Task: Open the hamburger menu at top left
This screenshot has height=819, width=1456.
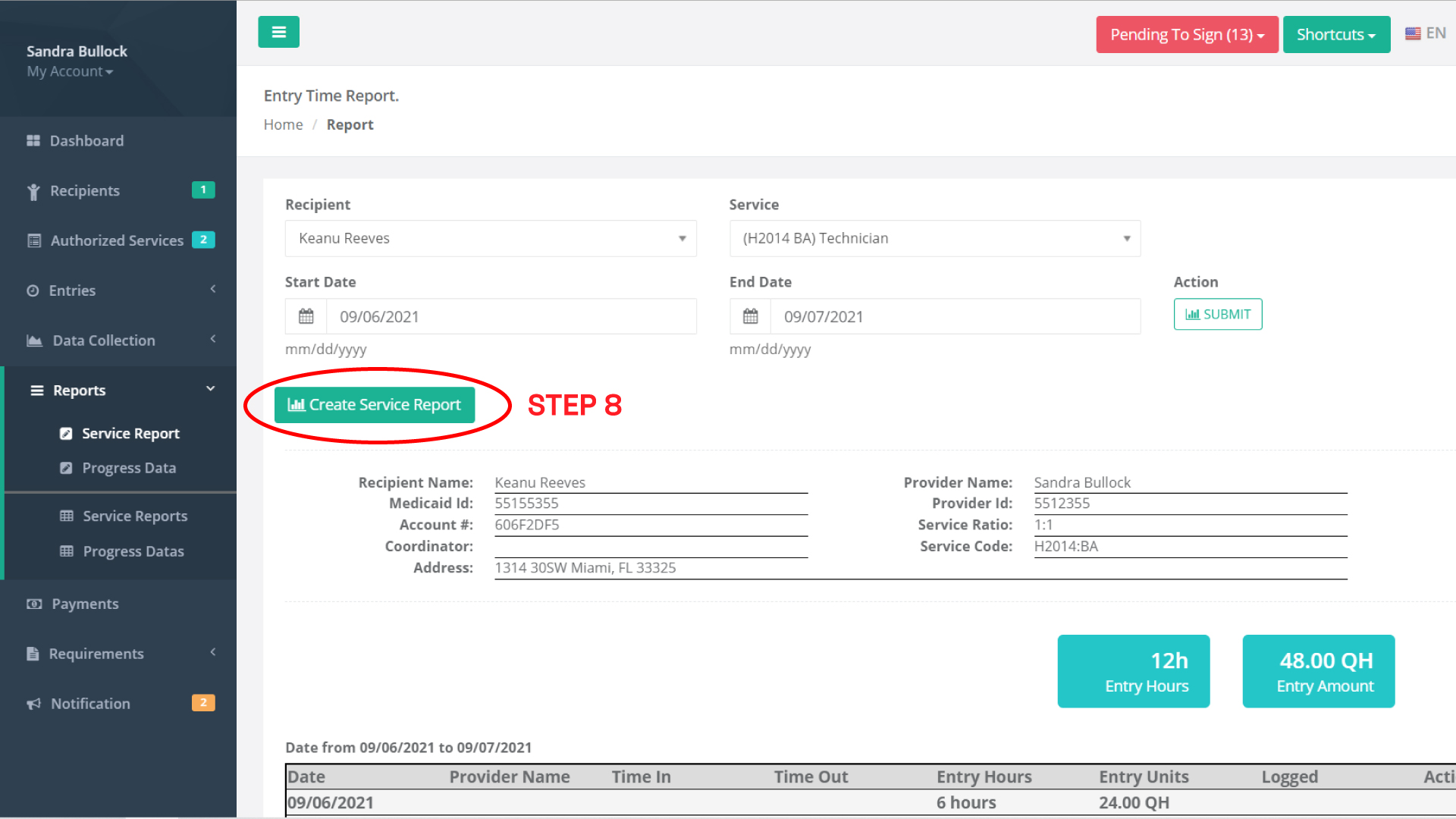Action: pos(278,32)
